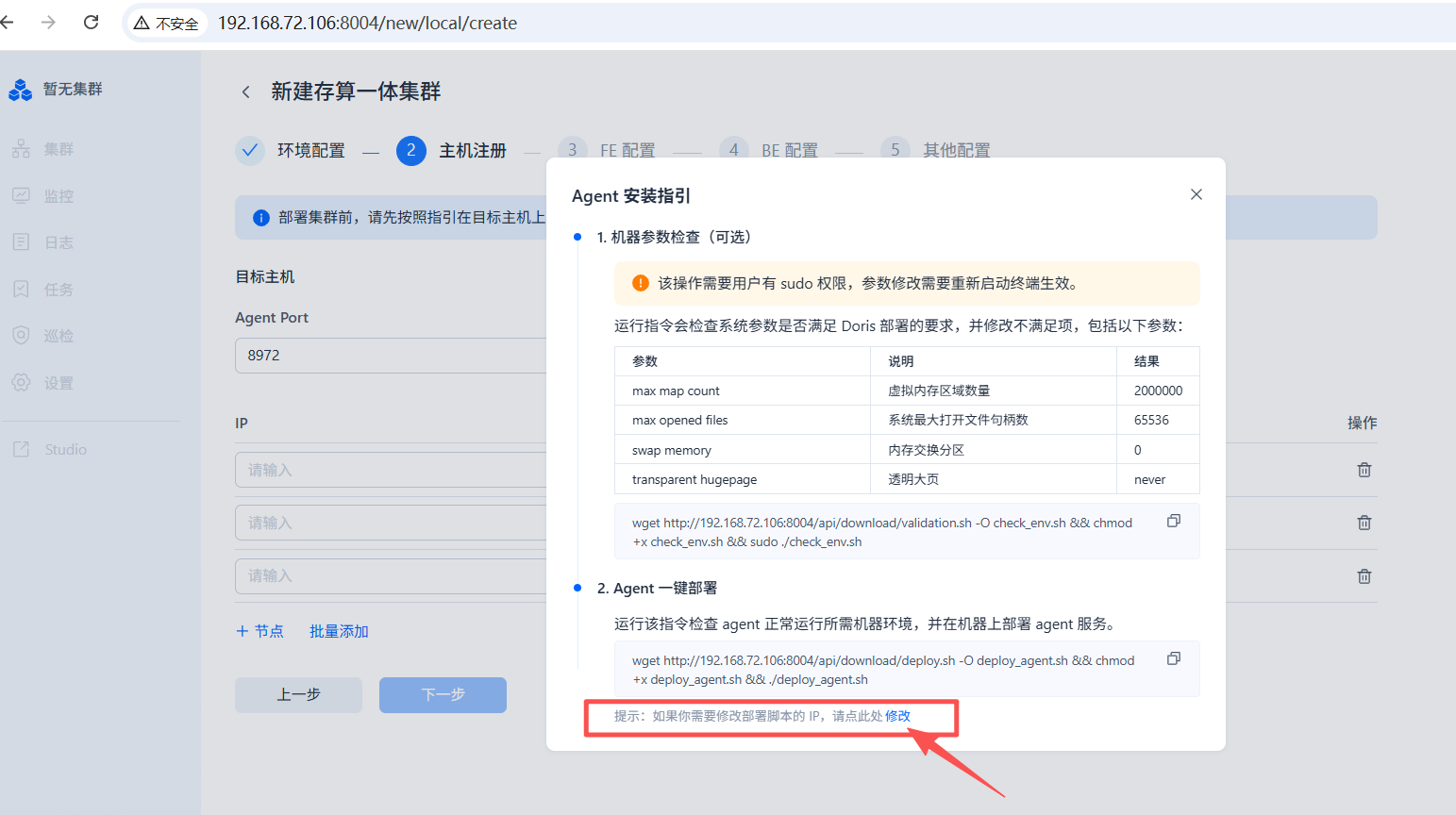The image size is (1456, 815).
Task: Add a node with + 节点
Action: tap(259, 631)
